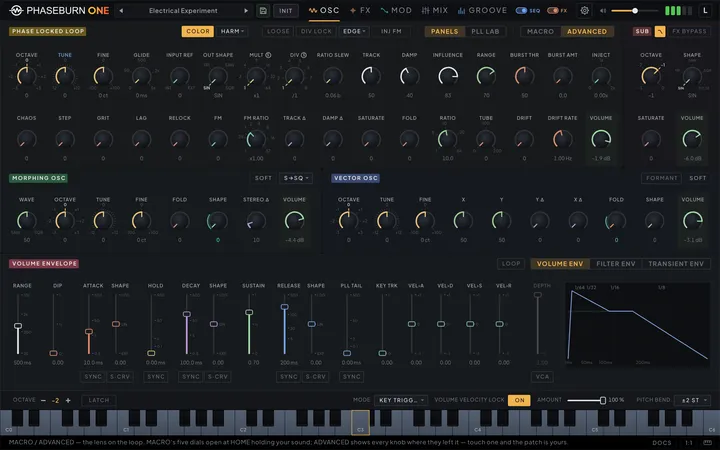720x450 pixels.
Task: Open DOCS link
Action: (662, 443)
